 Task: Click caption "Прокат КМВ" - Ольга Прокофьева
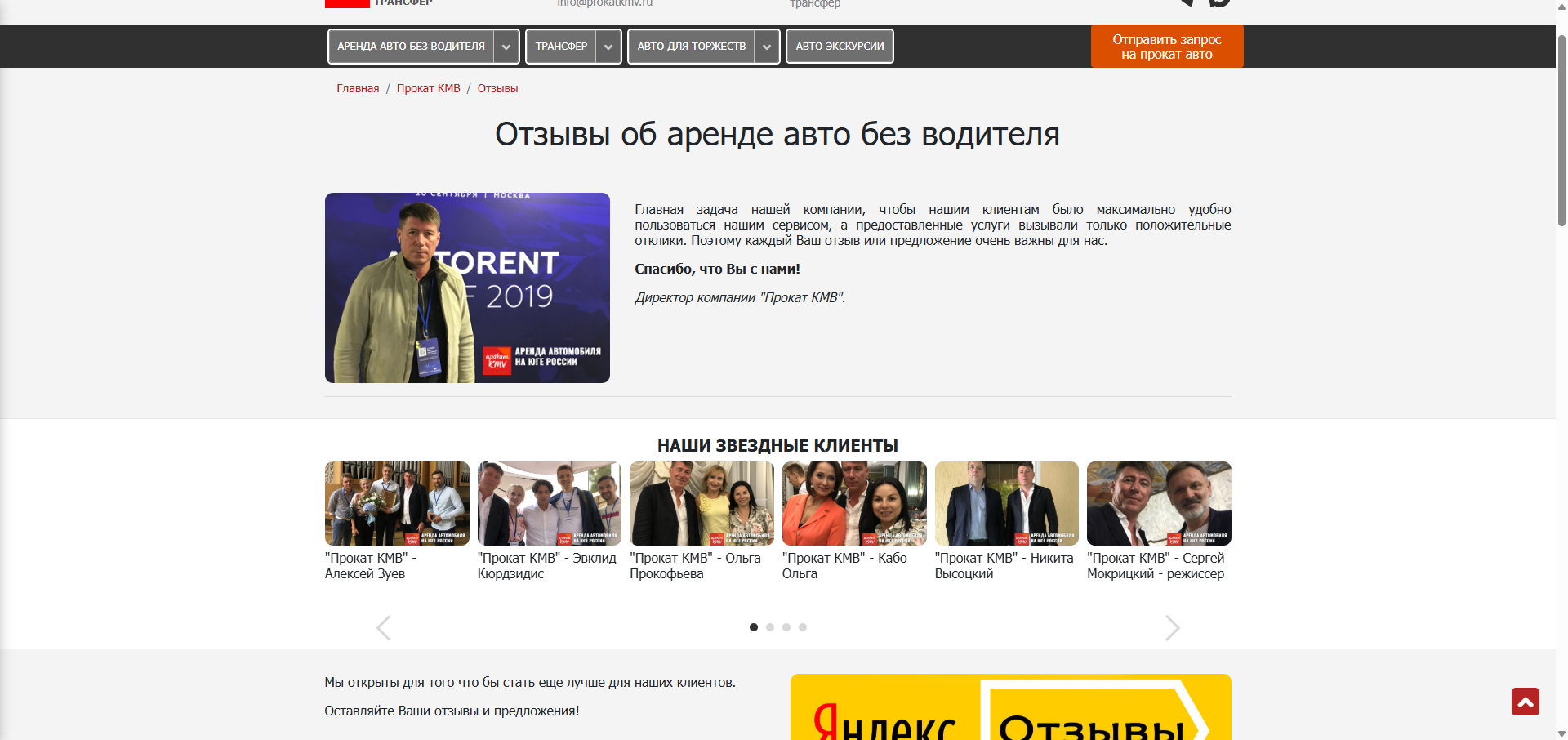tap(695, 566)
